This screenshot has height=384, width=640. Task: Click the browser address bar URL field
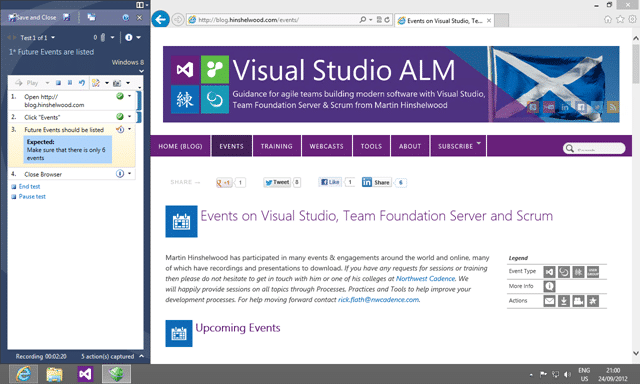[272, 20]
